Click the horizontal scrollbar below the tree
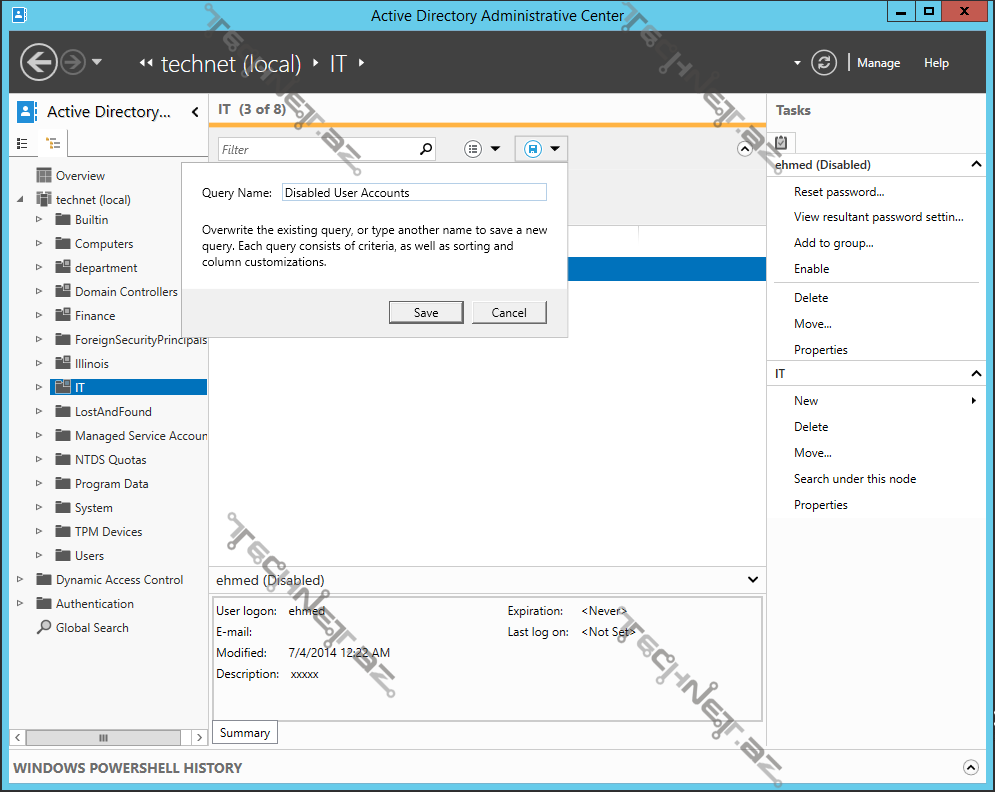 point(104,737)
